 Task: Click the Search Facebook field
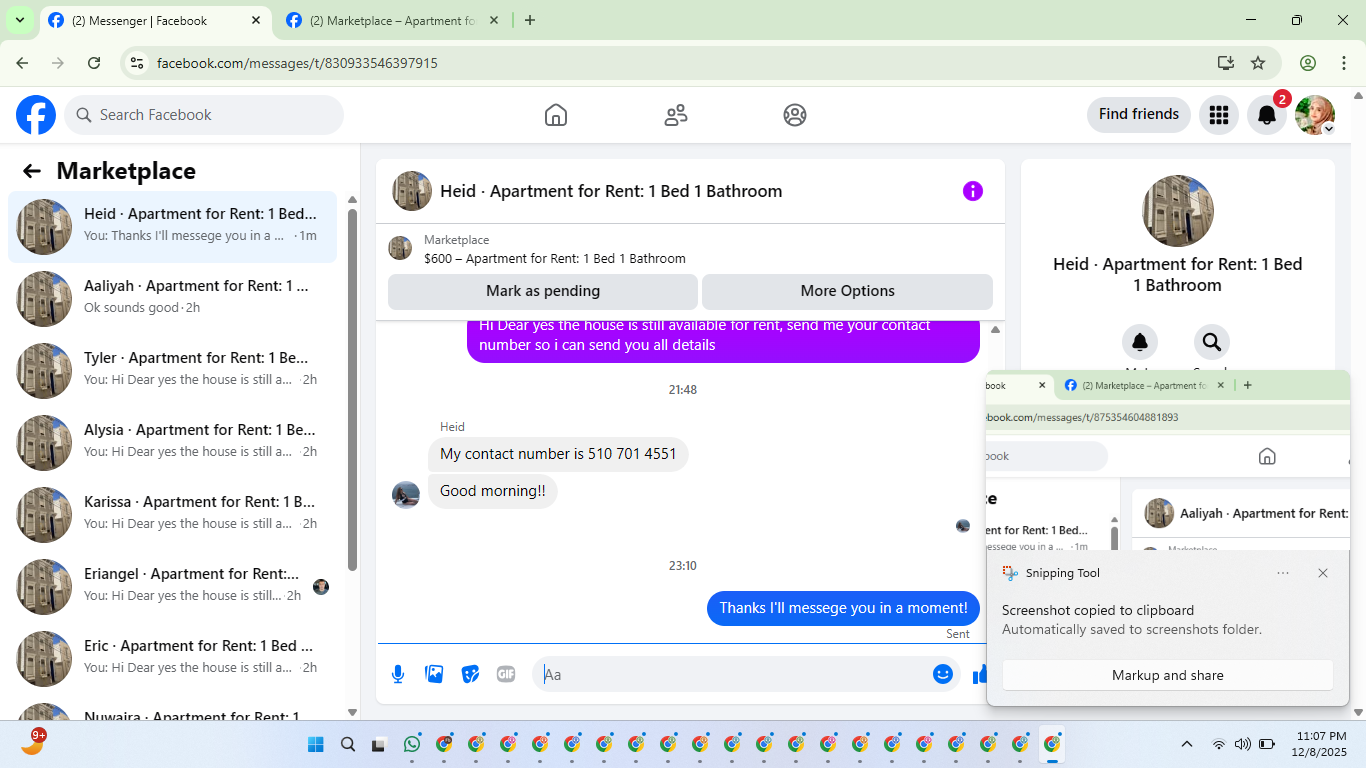[204, 115]
